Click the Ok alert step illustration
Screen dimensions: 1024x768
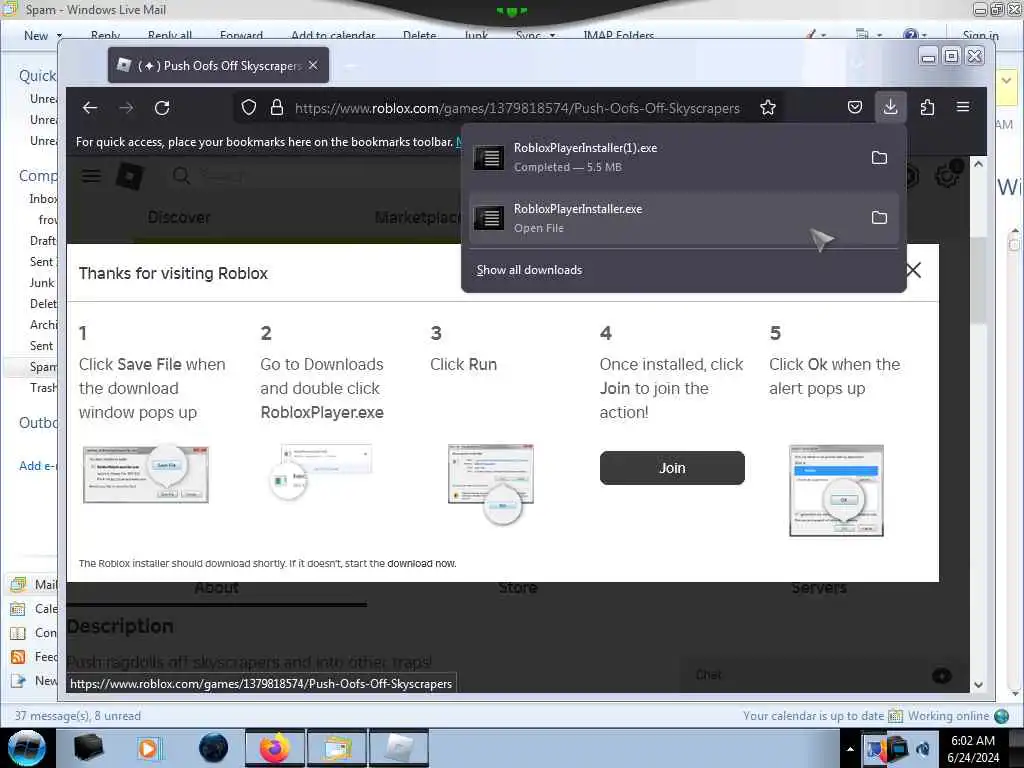click(836, 490)
